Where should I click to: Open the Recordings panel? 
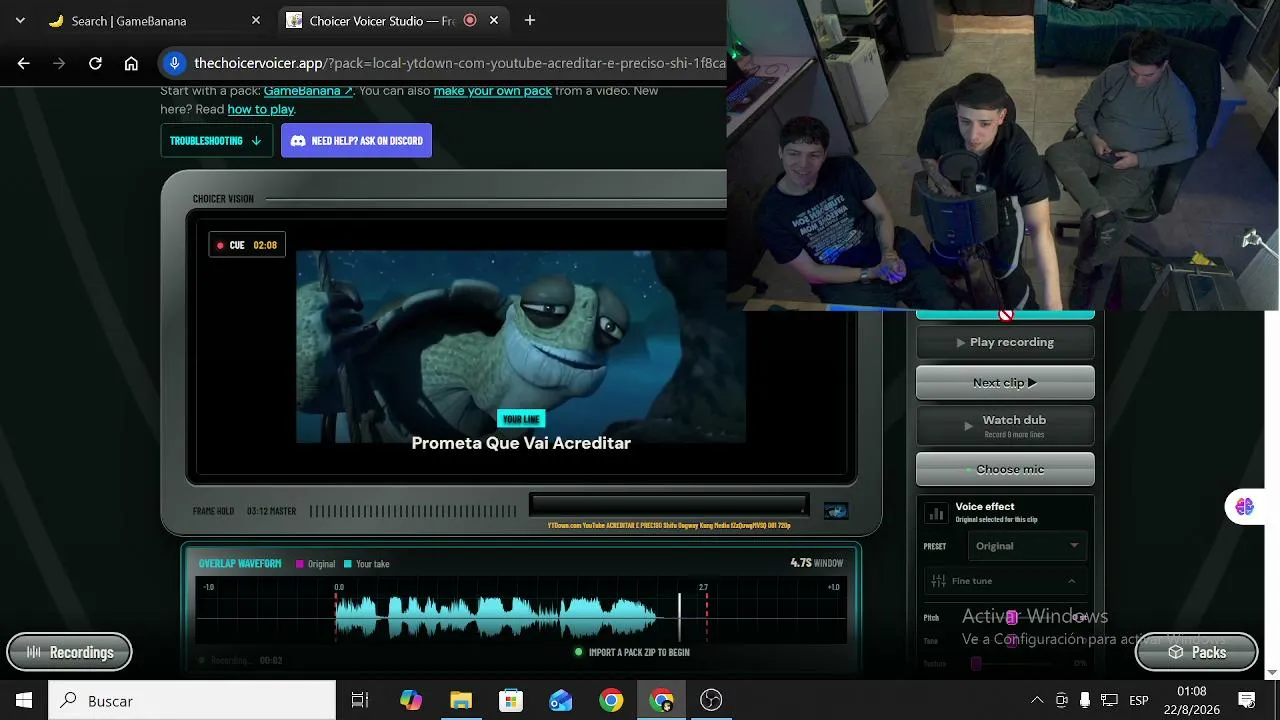[x=69, y=652]
